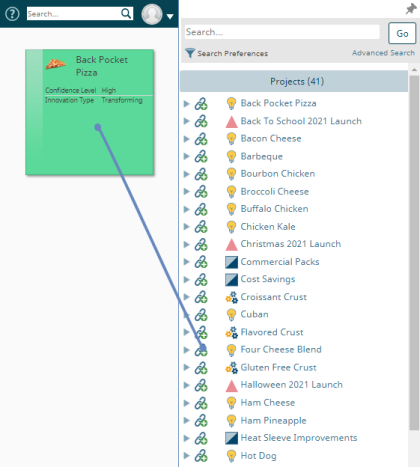Select the Gluten Free Crust project
The image size is (420, 467).
click(x=278, y=367)
